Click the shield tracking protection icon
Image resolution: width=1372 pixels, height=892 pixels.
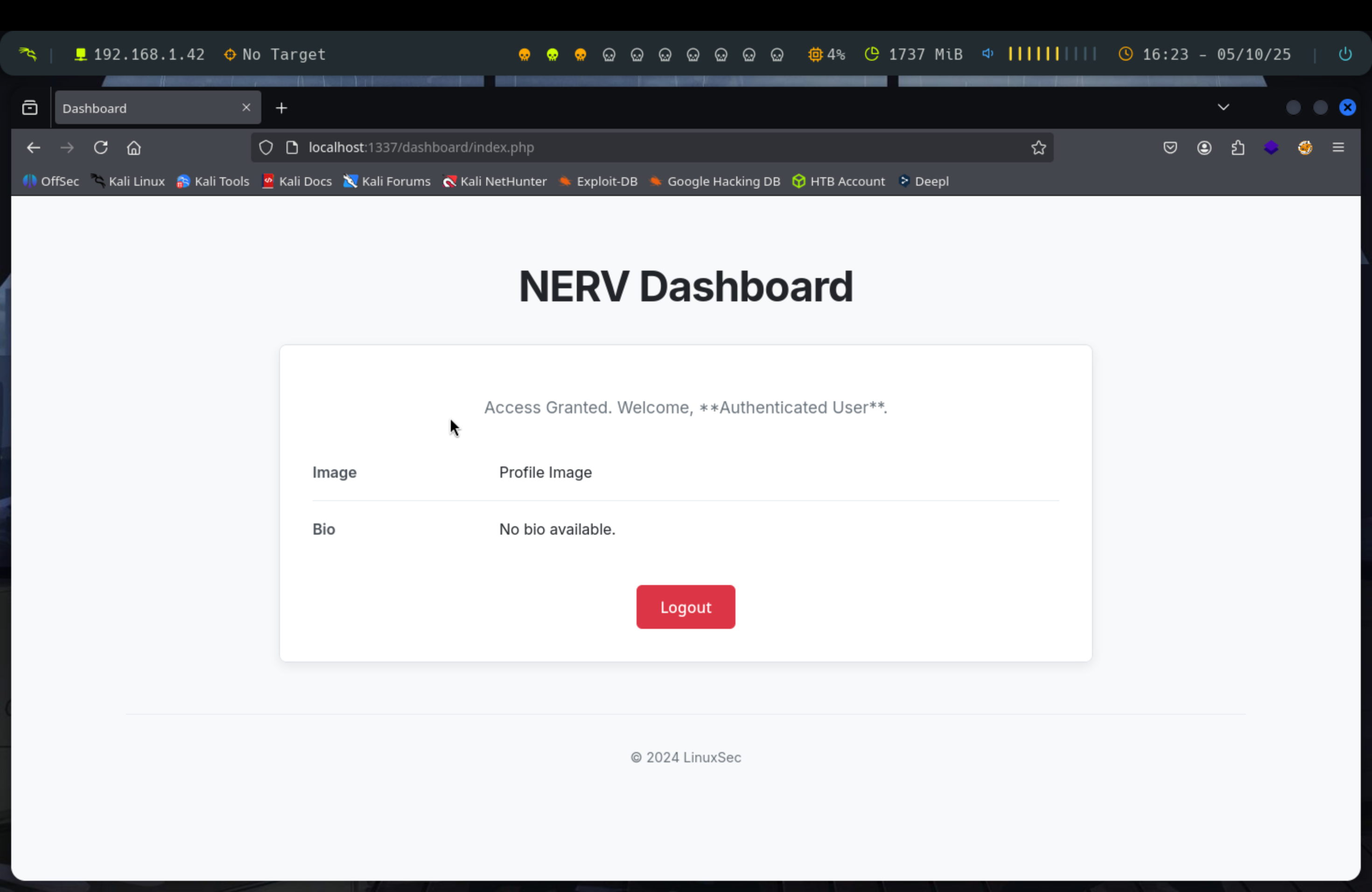point(266,147)
